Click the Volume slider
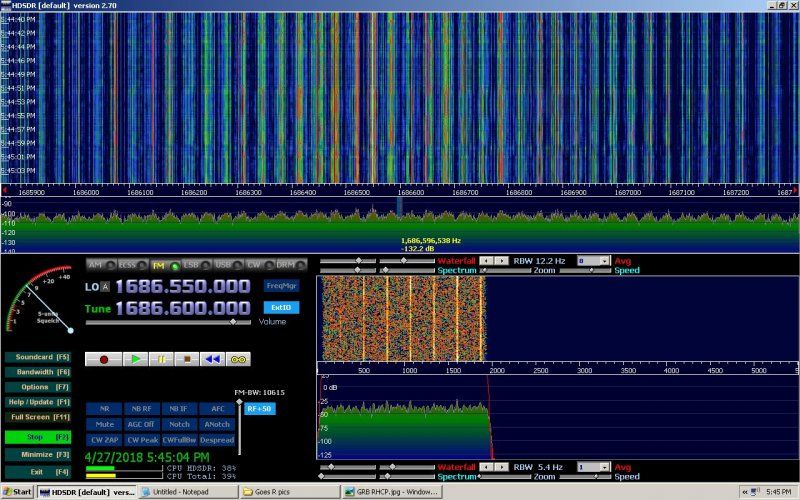Screen dimensions: 800x500 coord(168,322)
